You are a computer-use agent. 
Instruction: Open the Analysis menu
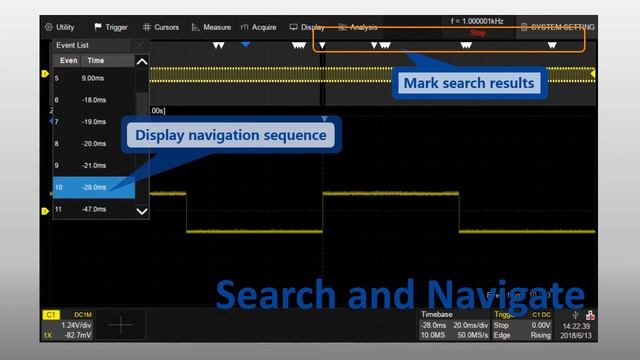(358, 27)
